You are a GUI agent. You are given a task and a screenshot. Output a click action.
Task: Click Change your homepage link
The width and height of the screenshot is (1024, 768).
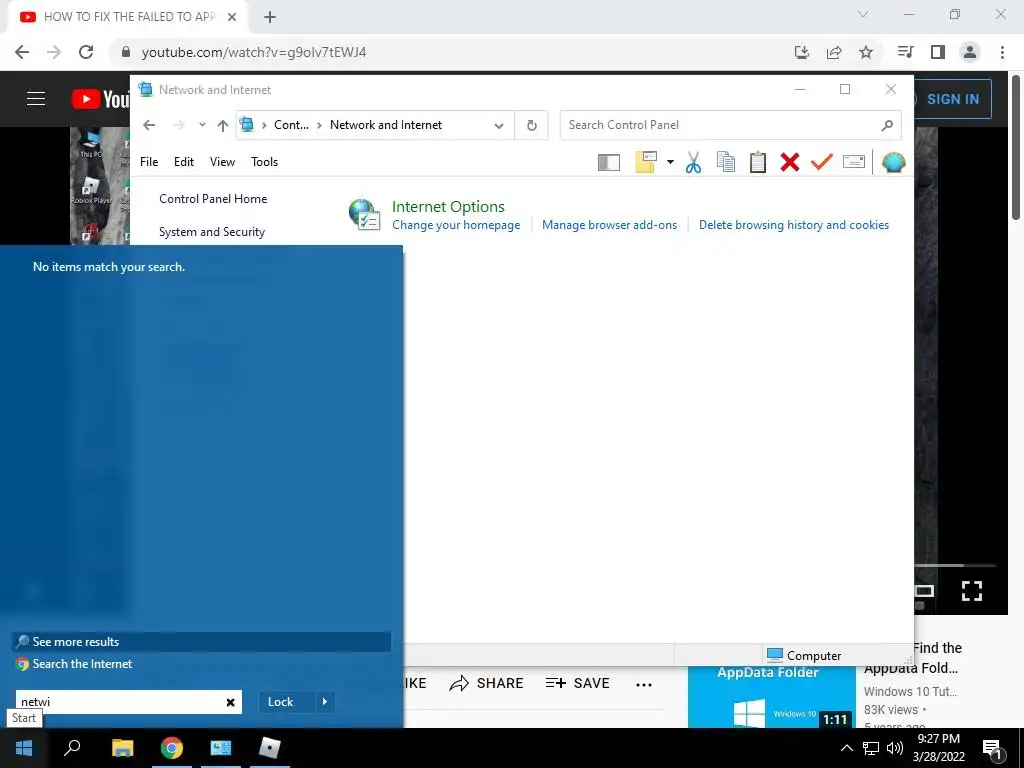point(456,225)
